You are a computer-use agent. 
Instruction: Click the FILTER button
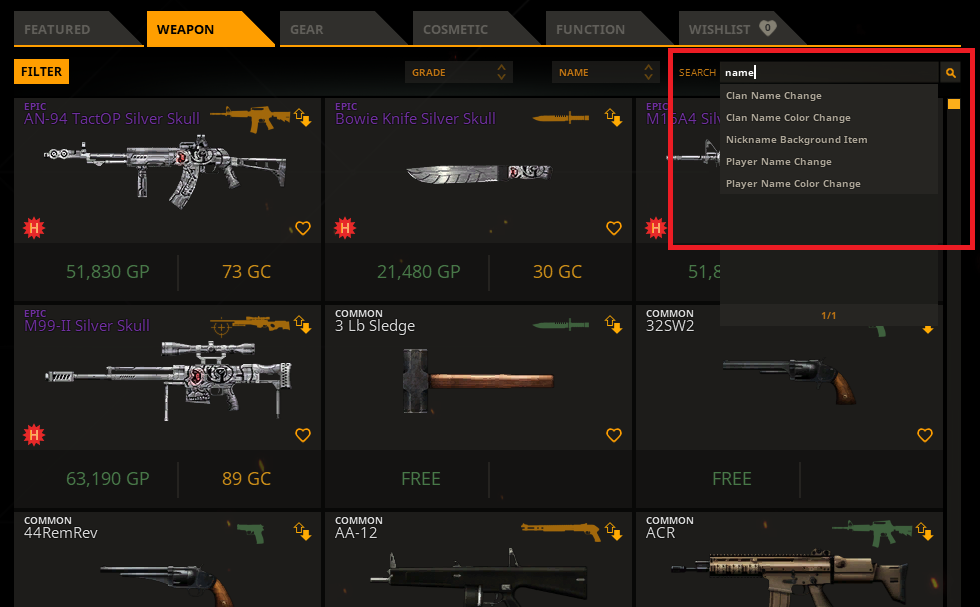[41, 72]
